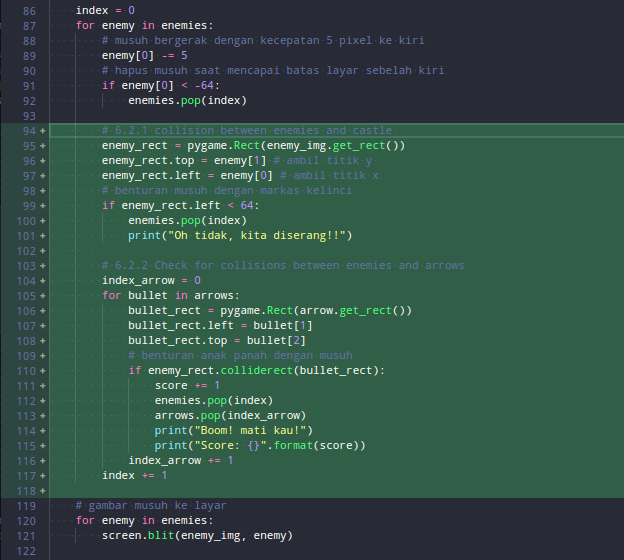Click line number 86 in the gutter
This screenshot has width=624, height=560.
click(27, 11)
